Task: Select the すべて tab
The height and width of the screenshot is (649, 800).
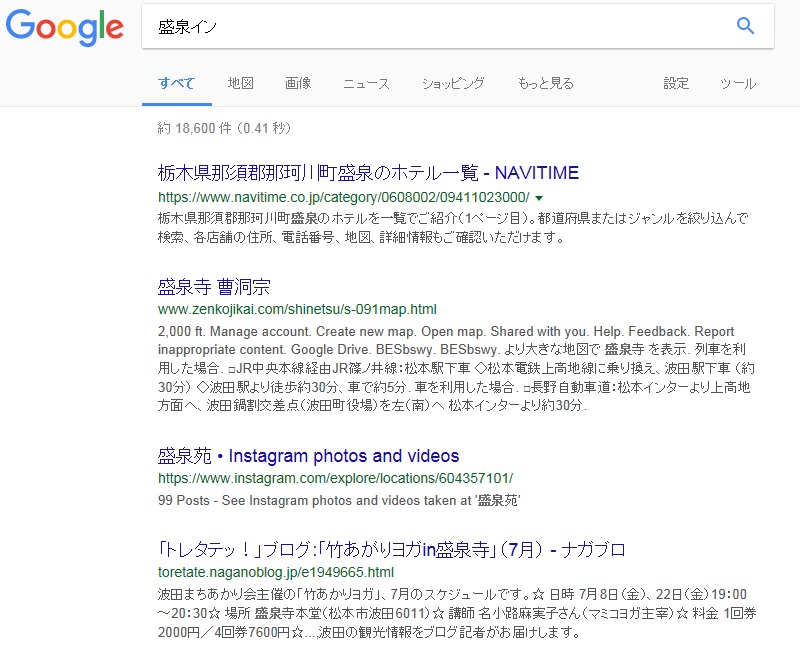Action: pyautogui.click(x=177, y=83)
